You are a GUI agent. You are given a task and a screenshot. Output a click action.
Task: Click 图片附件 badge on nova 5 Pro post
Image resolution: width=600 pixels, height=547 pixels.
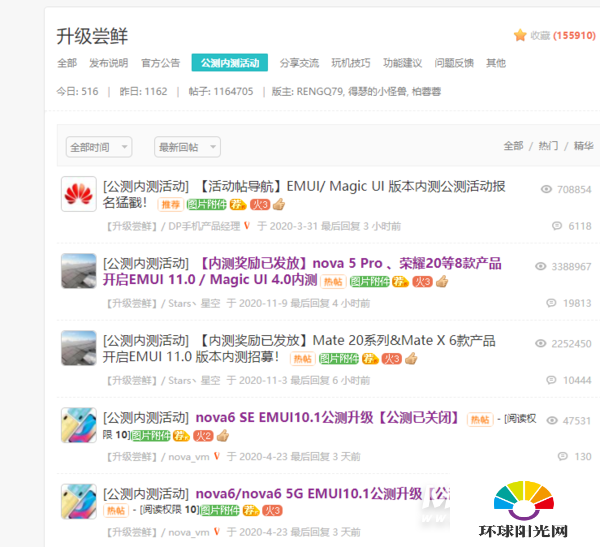click(x=370, y=282)
